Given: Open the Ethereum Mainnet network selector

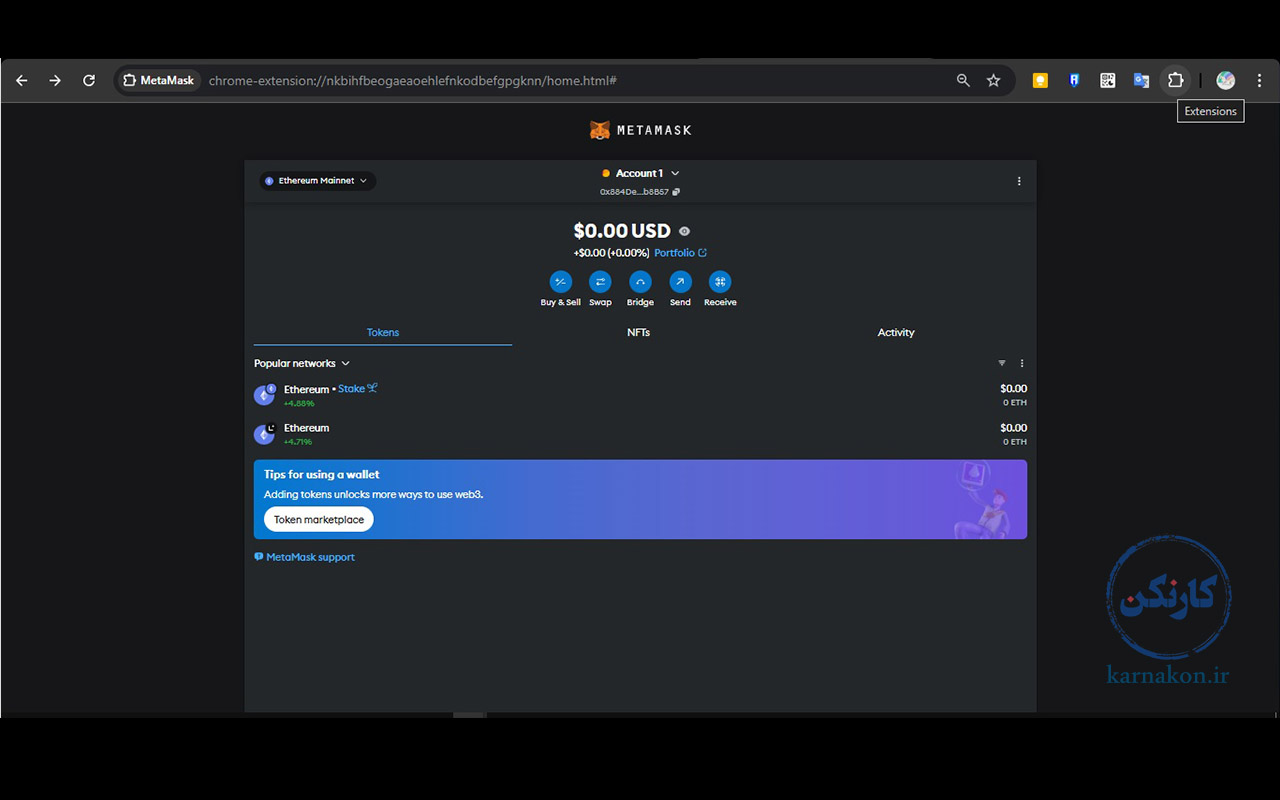Looking at the screenshot, I should (317, 181).
